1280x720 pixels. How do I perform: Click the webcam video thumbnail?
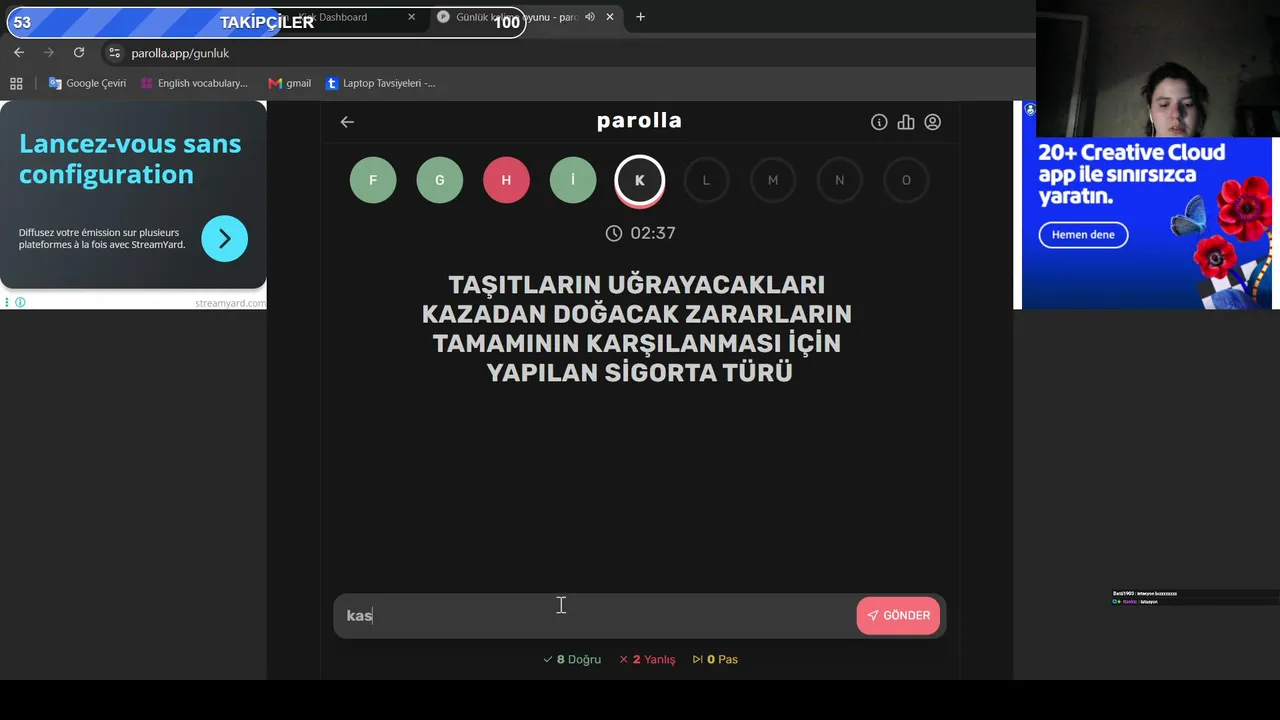[x=1158, y=68]
